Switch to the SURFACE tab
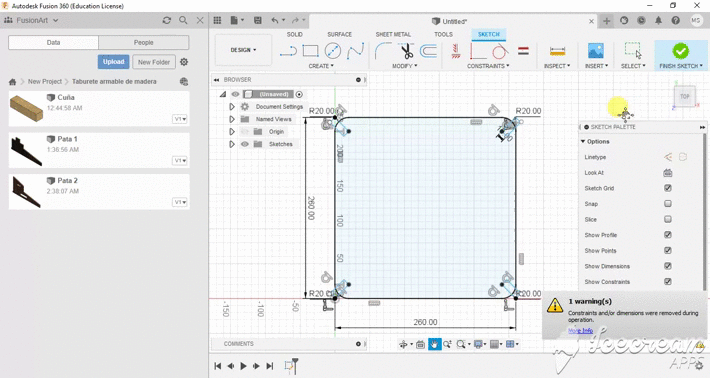 click(340, 34)
